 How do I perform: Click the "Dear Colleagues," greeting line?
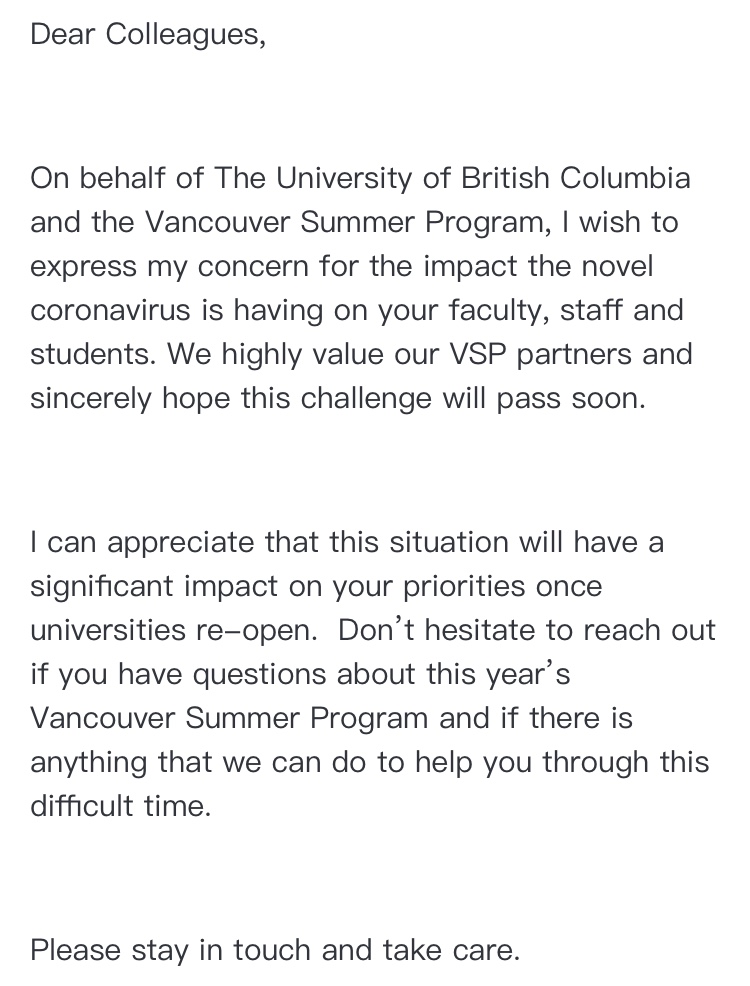(148, 35)
